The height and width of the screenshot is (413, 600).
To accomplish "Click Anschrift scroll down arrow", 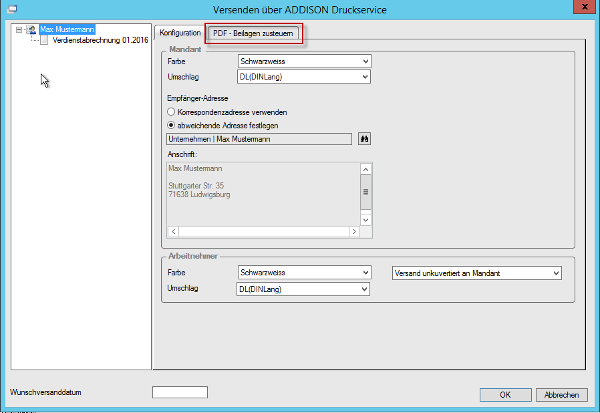I will tap(366, 220).
